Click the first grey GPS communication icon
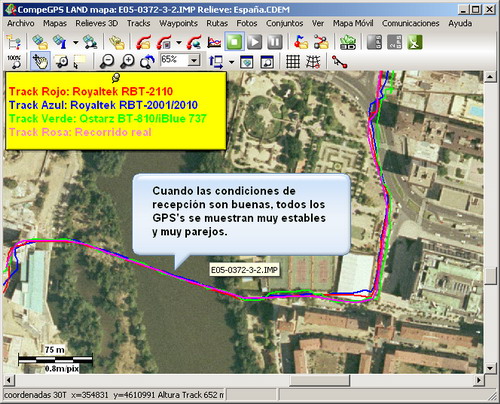Viewport: 500px width, 404px height. tap(374, 42)
